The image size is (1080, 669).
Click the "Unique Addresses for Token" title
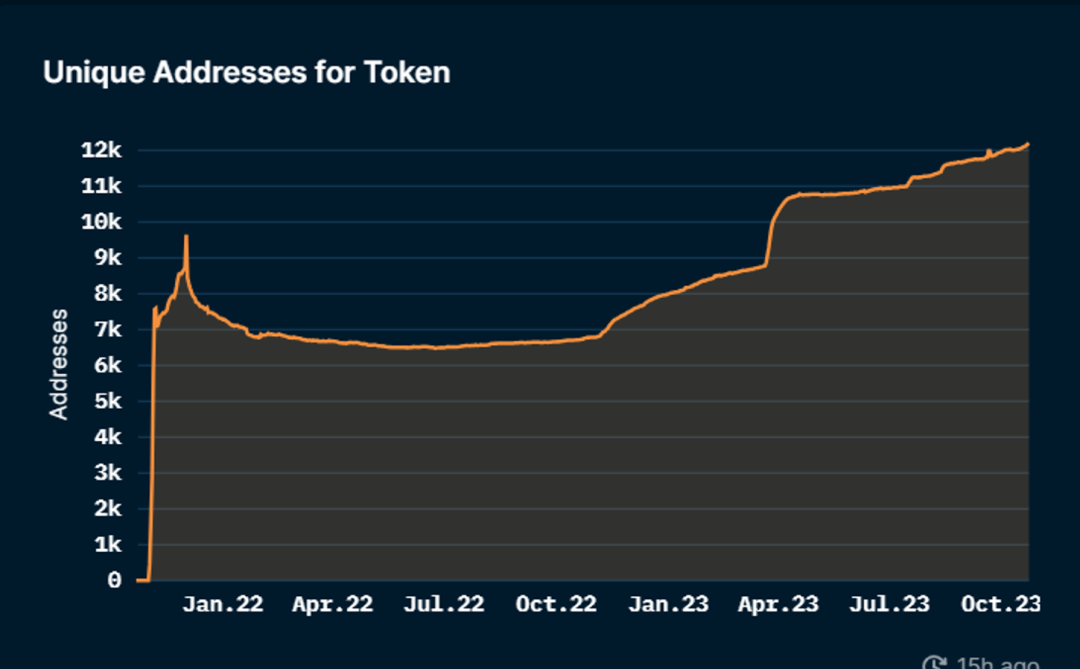[x=246, y=73]
